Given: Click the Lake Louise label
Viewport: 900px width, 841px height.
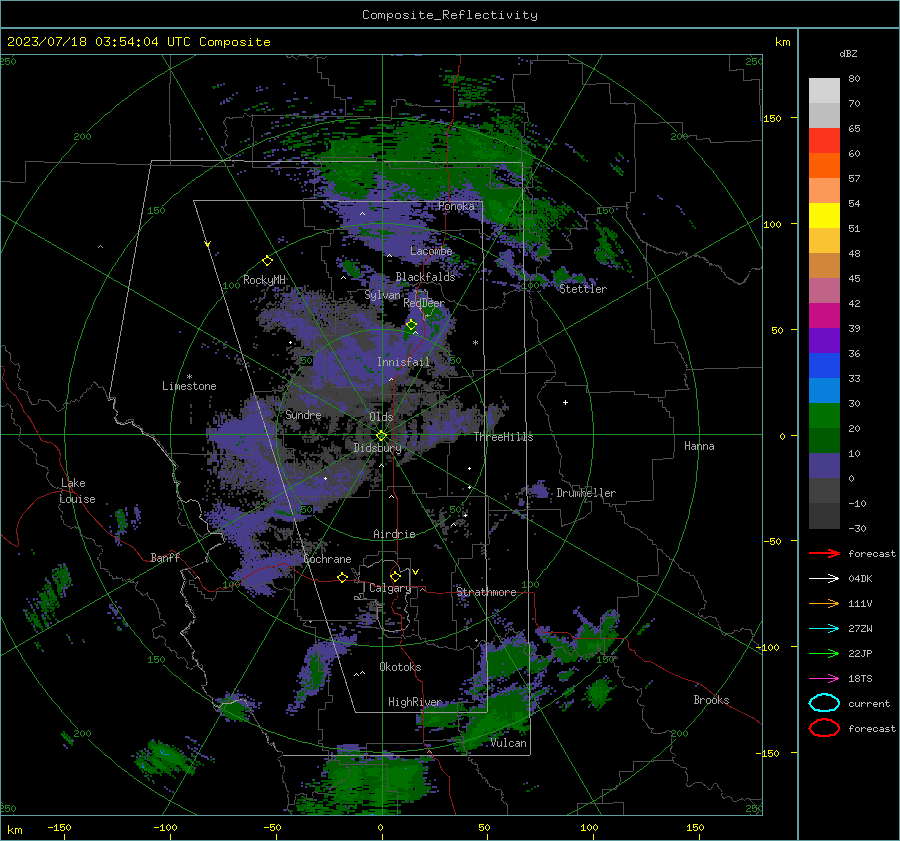Looking at the screenshot, I should 78,491.
